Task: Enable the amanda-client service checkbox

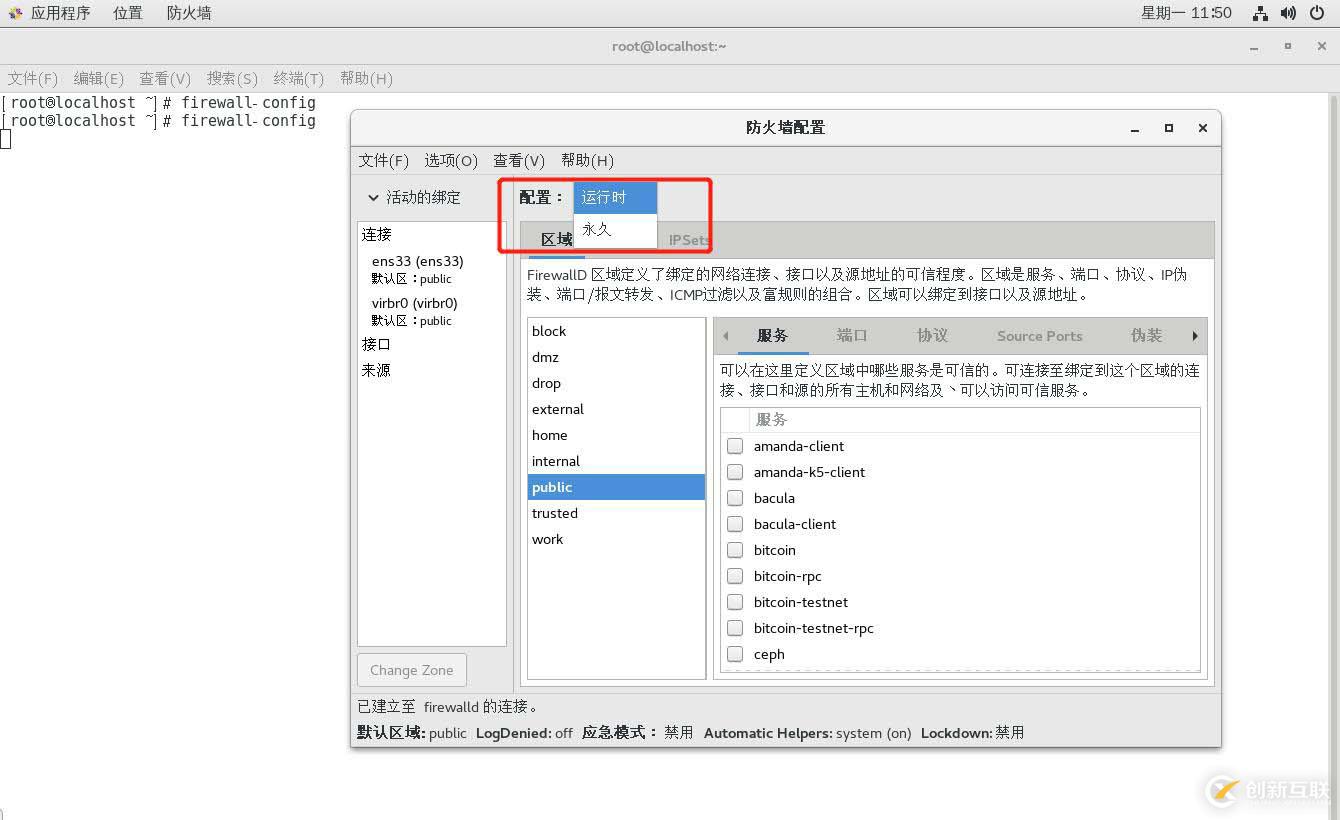Action: 735,446
